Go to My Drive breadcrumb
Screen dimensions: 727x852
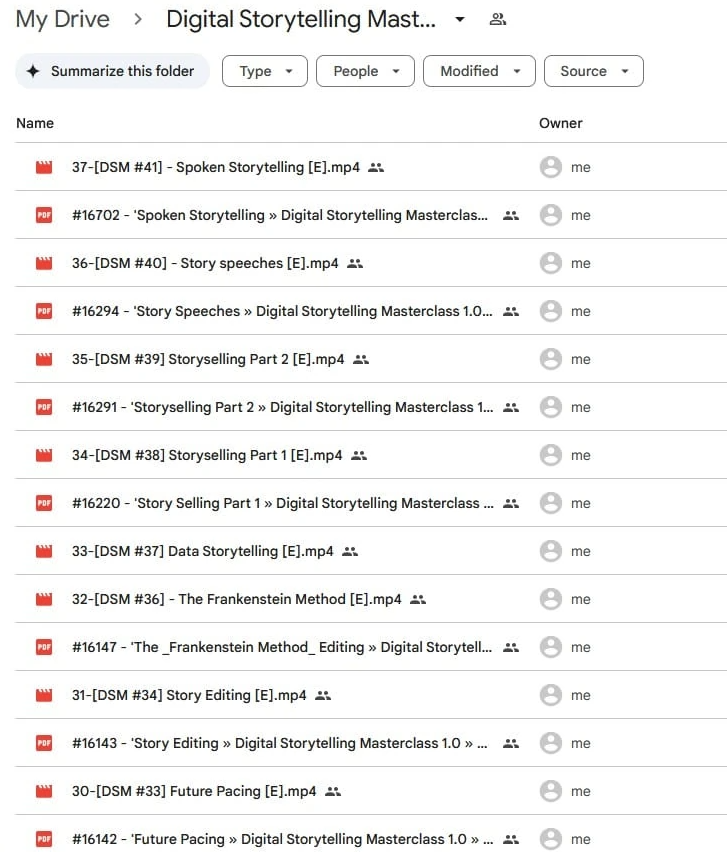pyautogui.click(x=62, y=20)
